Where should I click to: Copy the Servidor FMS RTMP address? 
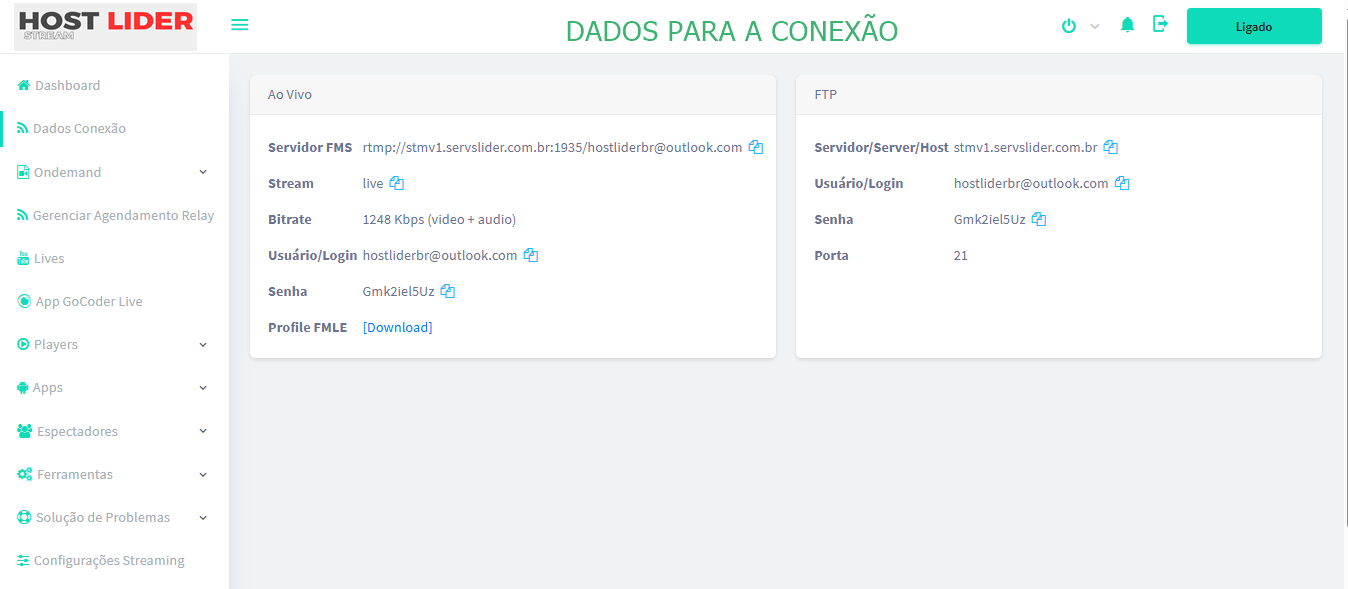(x=756, y=147)
